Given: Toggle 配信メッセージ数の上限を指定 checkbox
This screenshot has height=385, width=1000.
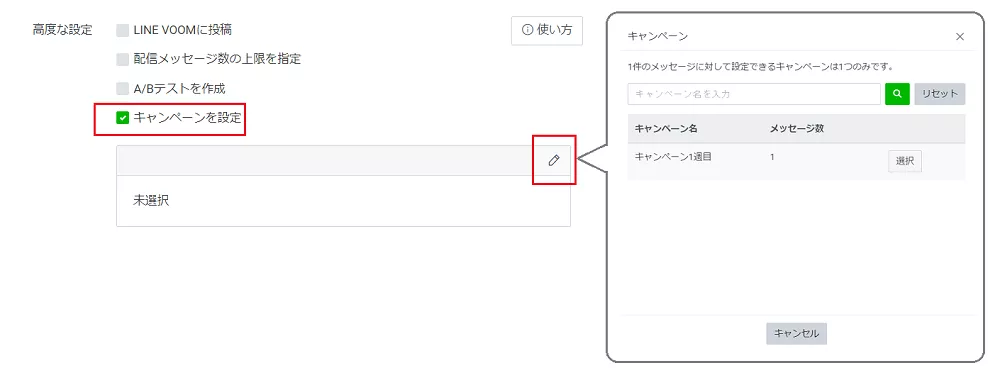Looking at the screenshot, I should pyautogui.click(x=122, y=59).
